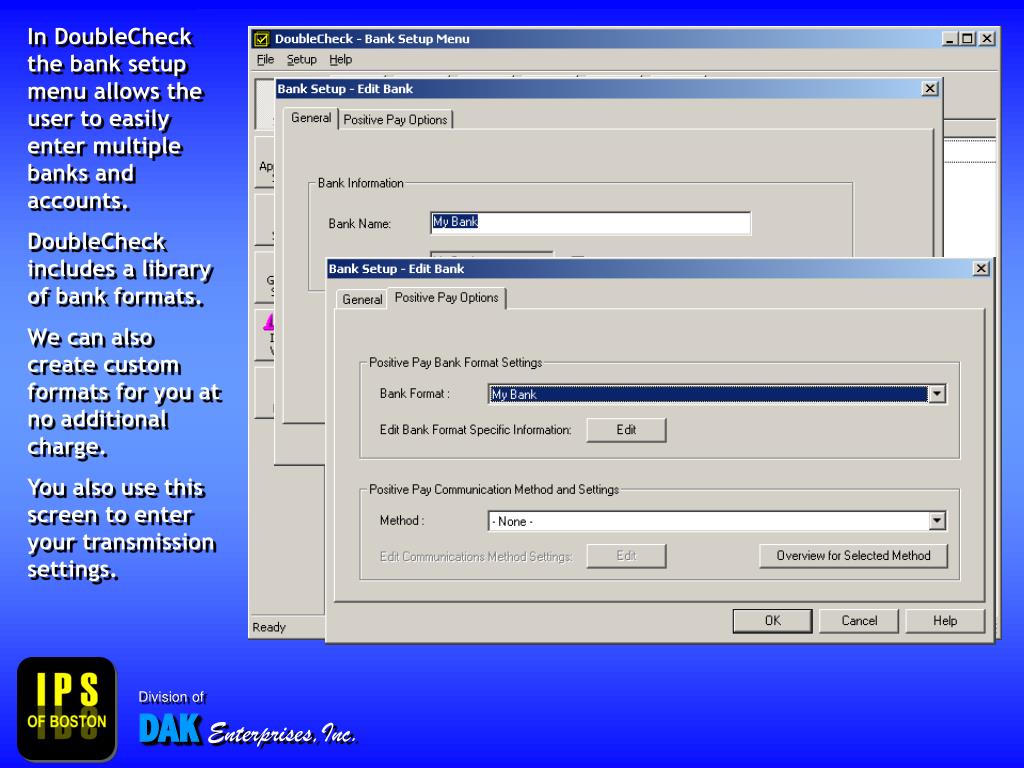Select Positive Pay Options tab in front dialog
The image size is (1024, 768).
447,298
